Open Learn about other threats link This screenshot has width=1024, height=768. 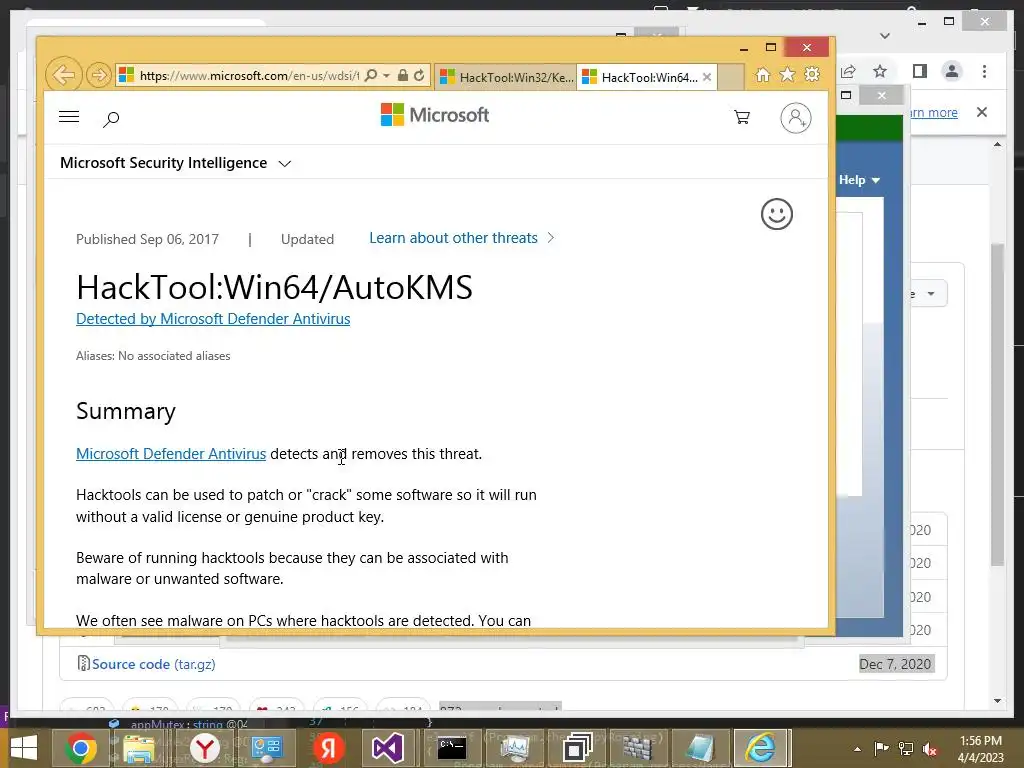pos(461,238)
